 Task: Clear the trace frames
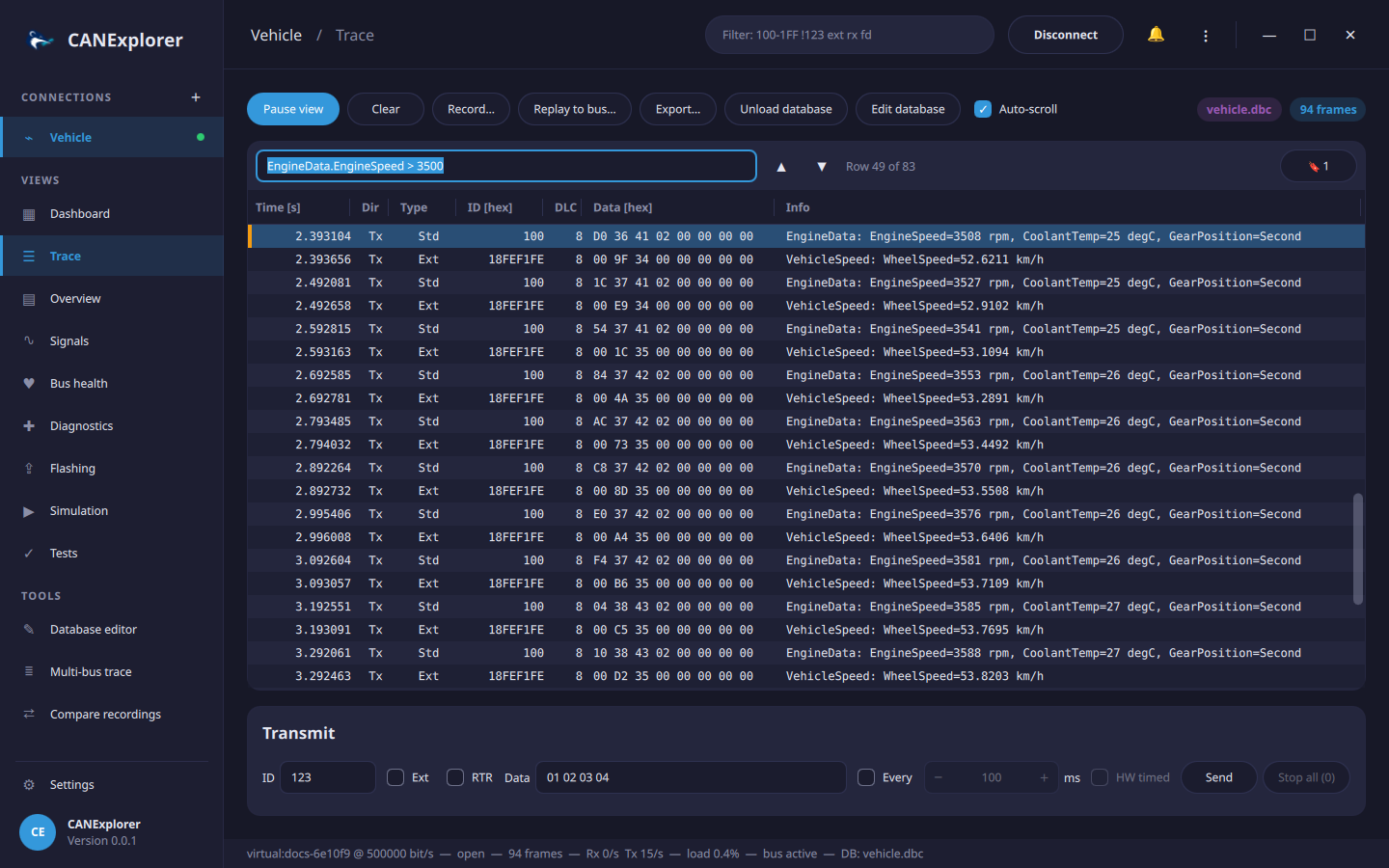point(386,109)
